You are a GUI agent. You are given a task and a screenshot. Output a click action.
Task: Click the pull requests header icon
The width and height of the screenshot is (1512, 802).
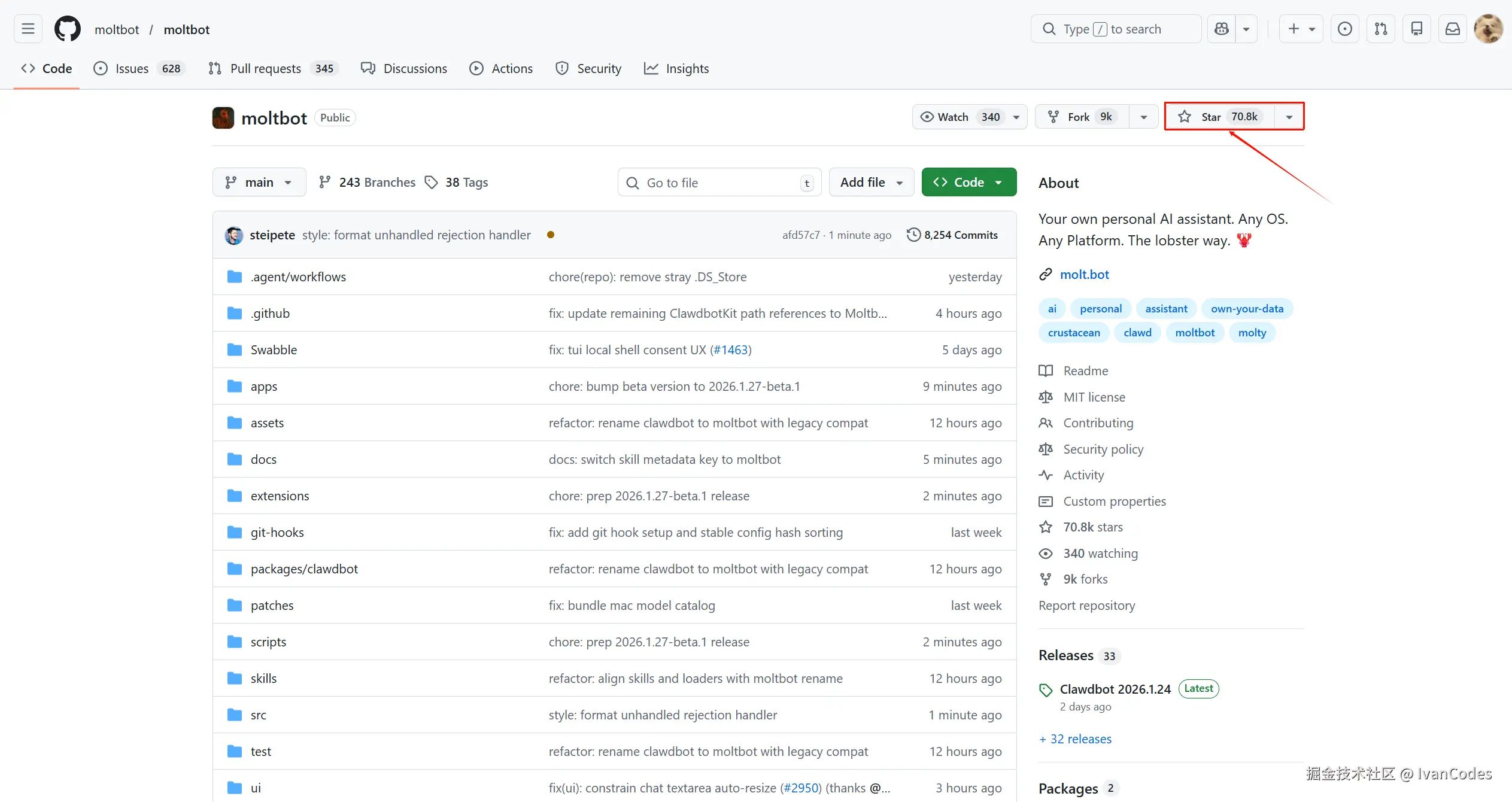(x=1381, y=29)
